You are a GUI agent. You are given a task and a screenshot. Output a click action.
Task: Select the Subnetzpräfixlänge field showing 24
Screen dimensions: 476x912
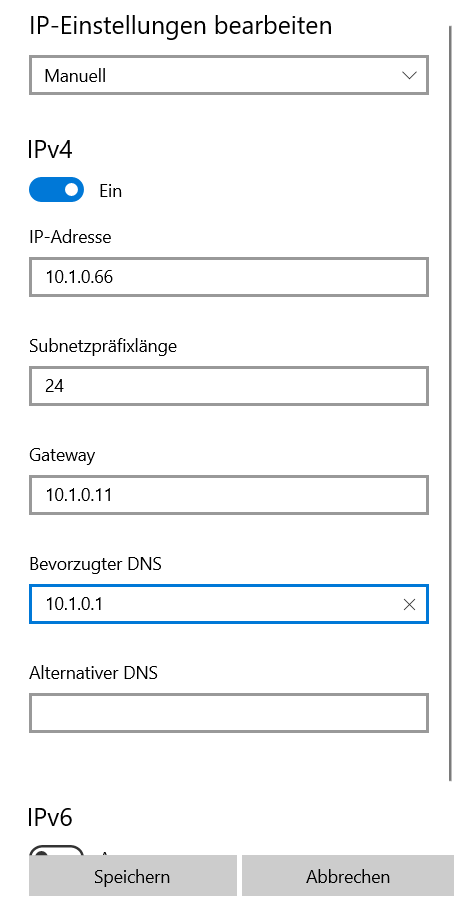[229, 386]
